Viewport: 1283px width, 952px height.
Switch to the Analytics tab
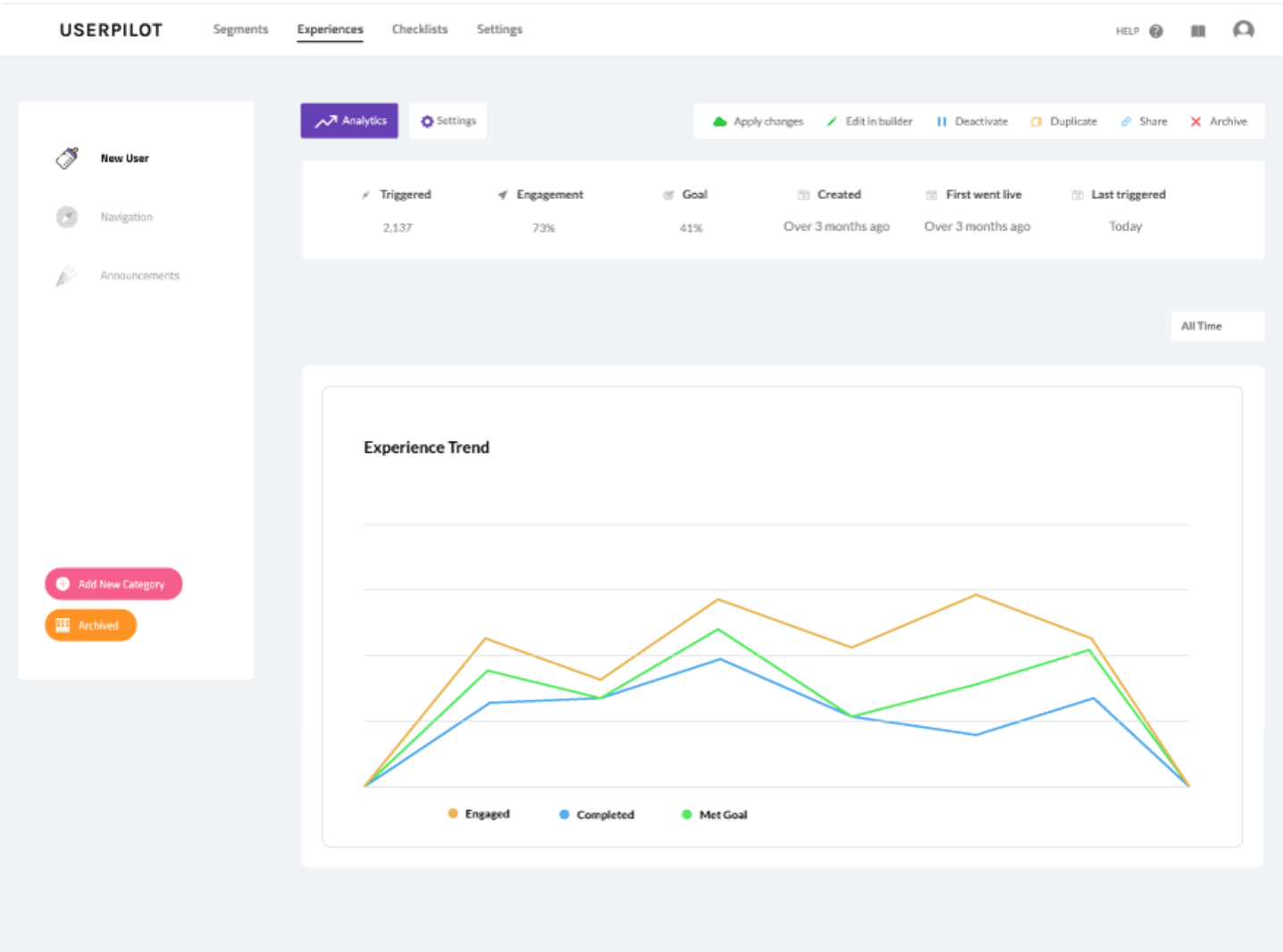tap(349, 121)
